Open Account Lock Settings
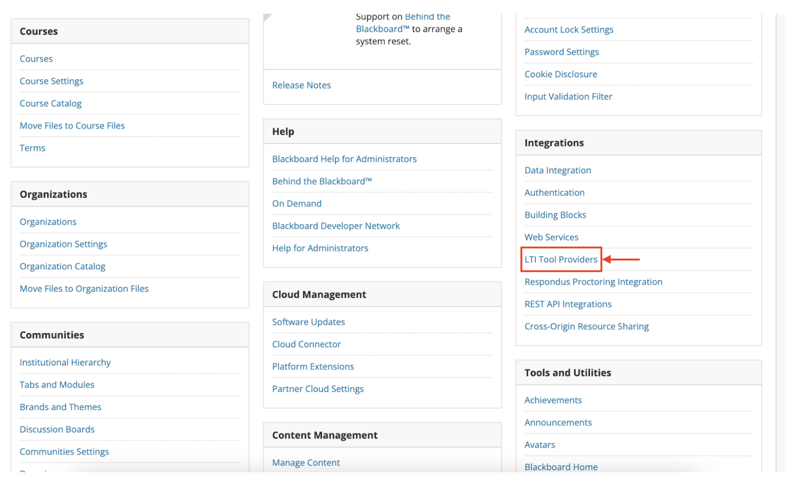The width and height of the screenshot is (792, 477). click(x=569, y=29)
